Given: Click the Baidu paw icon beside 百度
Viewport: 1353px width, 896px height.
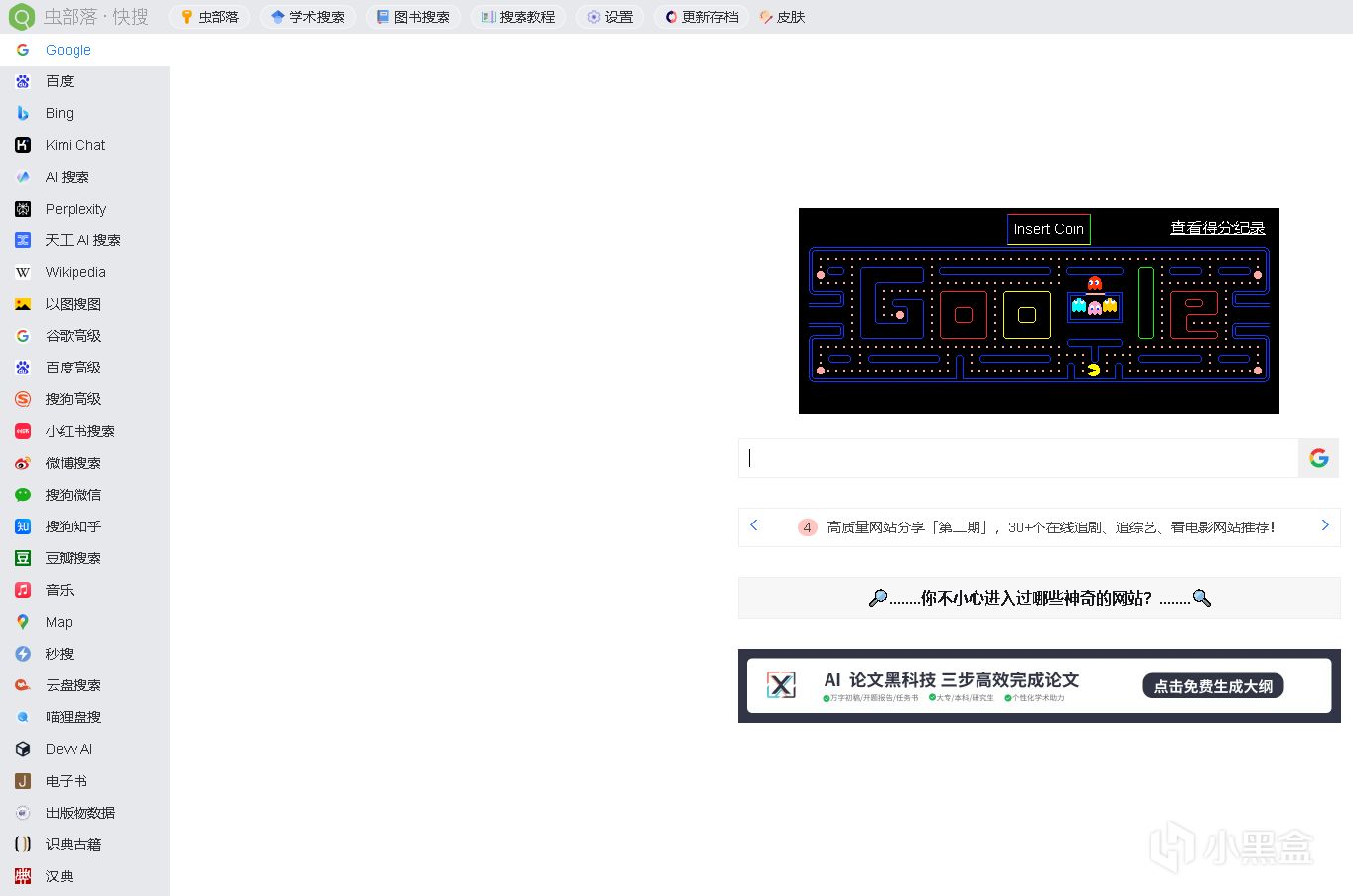Looking at the screenshot, I should [23, 81].
